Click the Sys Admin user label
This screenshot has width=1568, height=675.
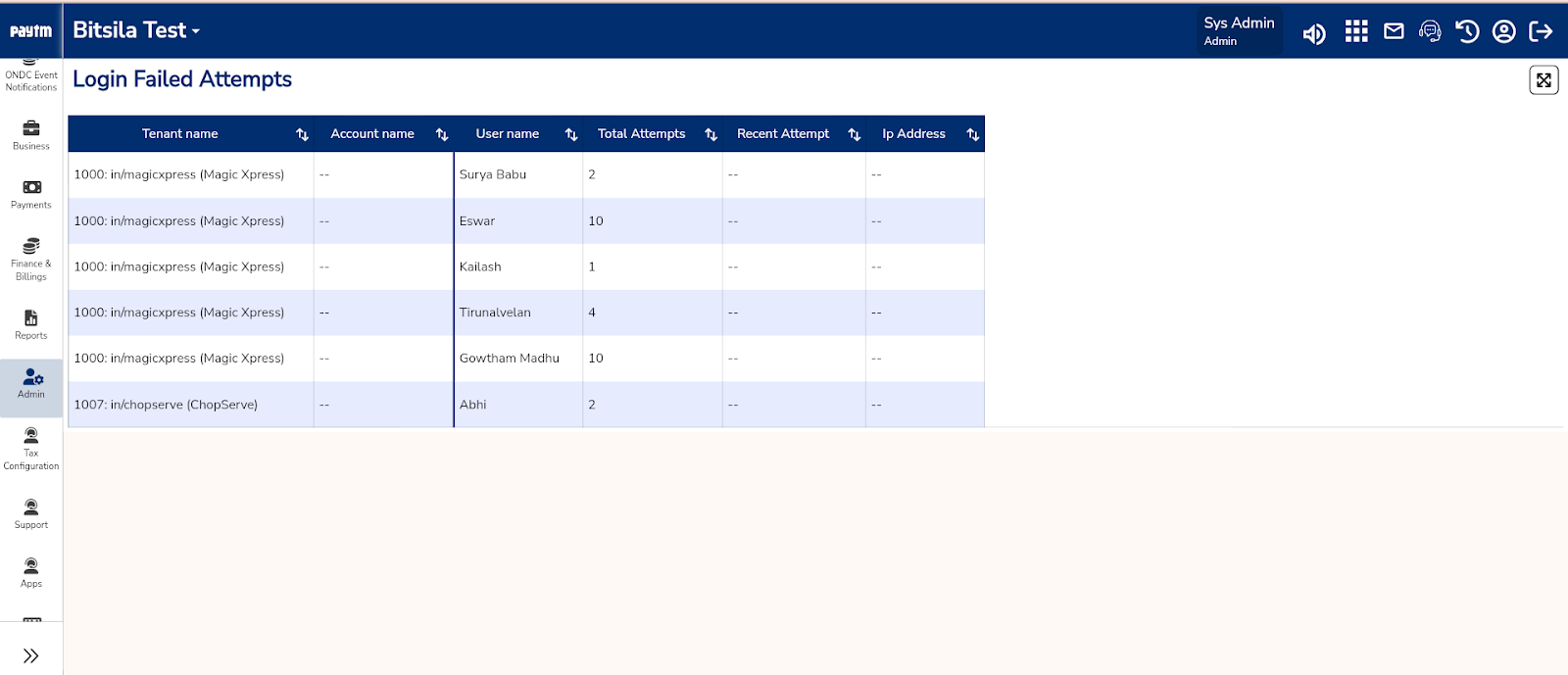pos(1239,31)
